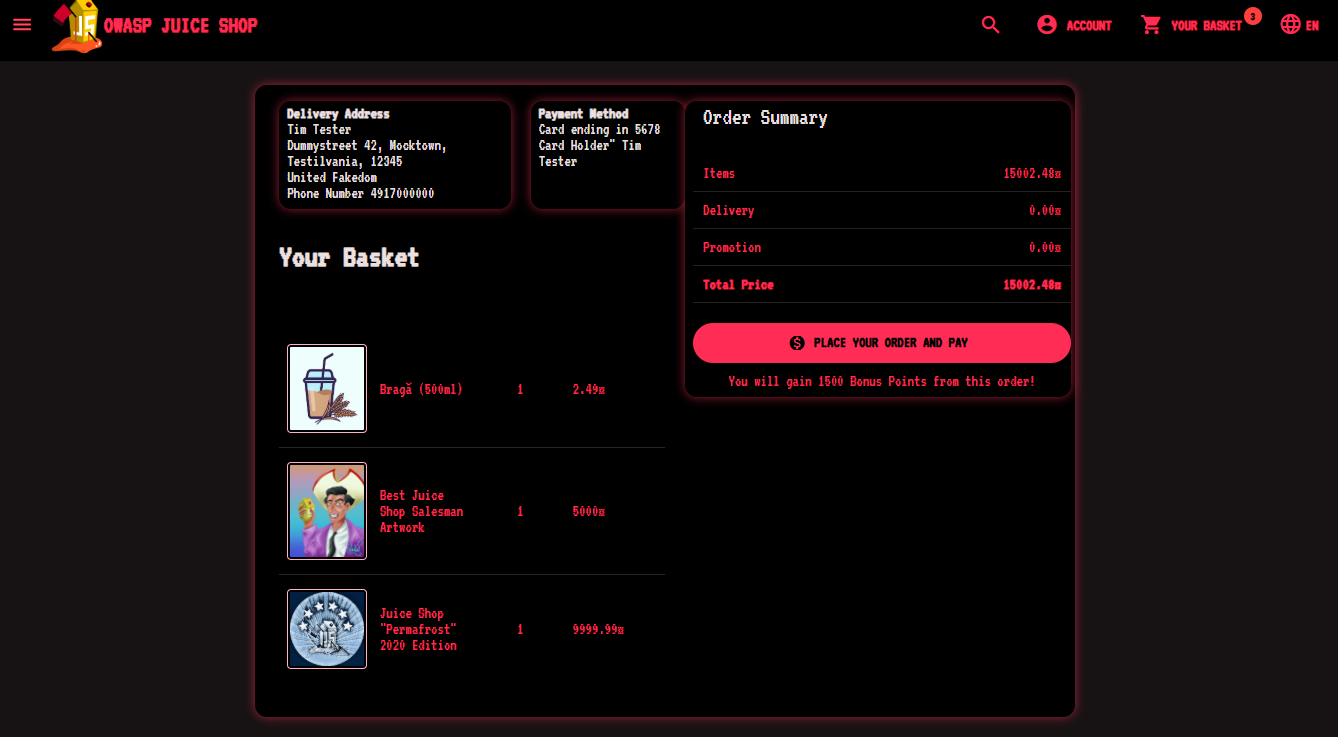This screenshot has height=737, width=1338.
Task: Select the Bragă (500ml) product name
Action: click(421, 389)
